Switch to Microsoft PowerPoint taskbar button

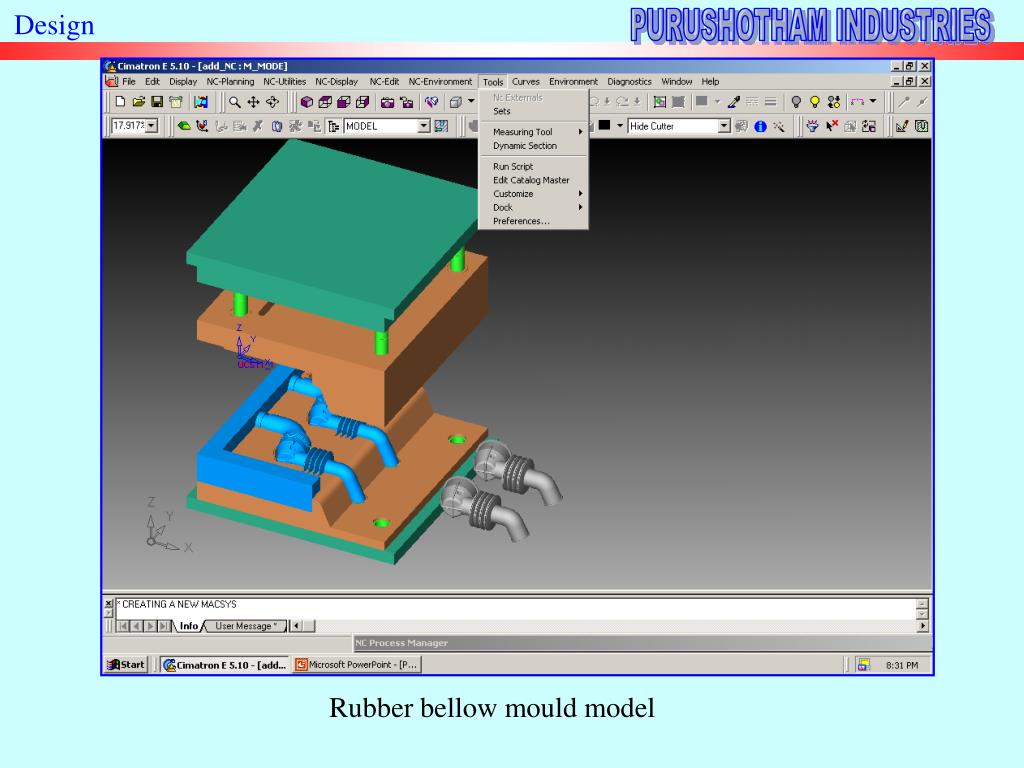tap(357, 665)
